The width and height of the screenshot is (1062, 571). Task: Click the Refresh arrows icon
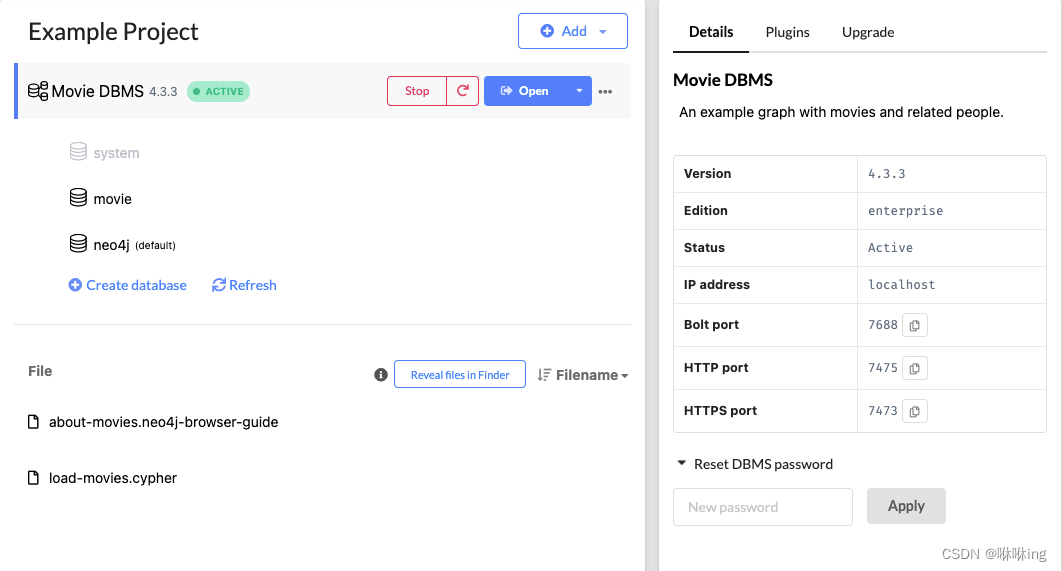click(x=219, y=285)
